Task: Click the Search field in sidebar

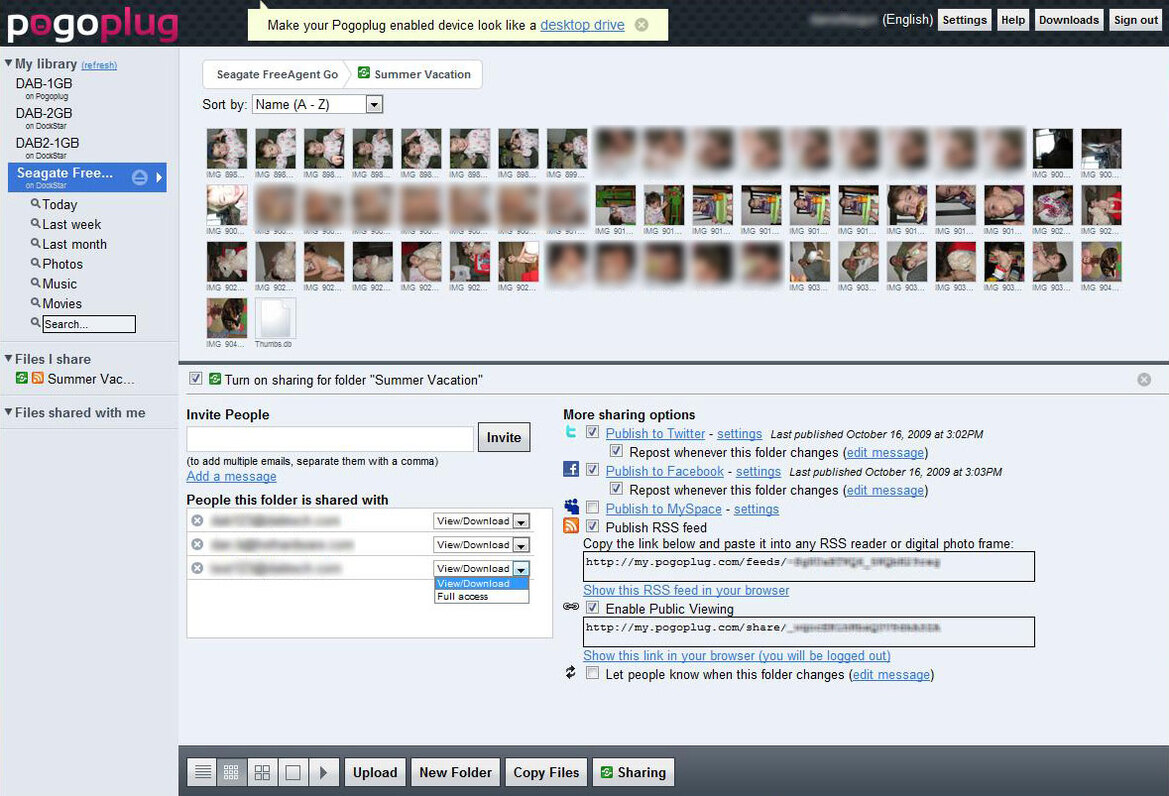Action: [89, 324]
